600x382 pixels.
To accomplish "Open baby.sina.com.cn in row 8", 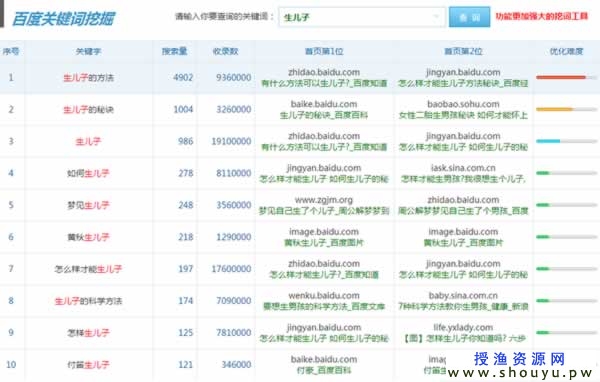I will click(x=463, y=295).
